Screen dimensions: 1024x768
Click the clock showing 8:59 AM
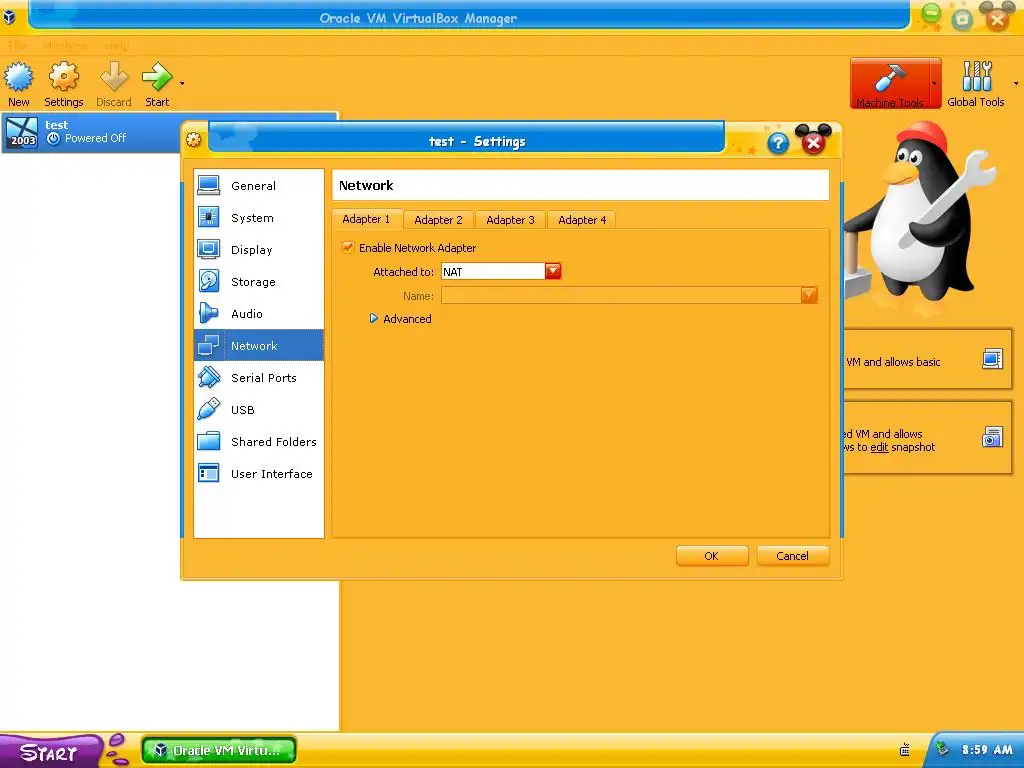[987, 750]
